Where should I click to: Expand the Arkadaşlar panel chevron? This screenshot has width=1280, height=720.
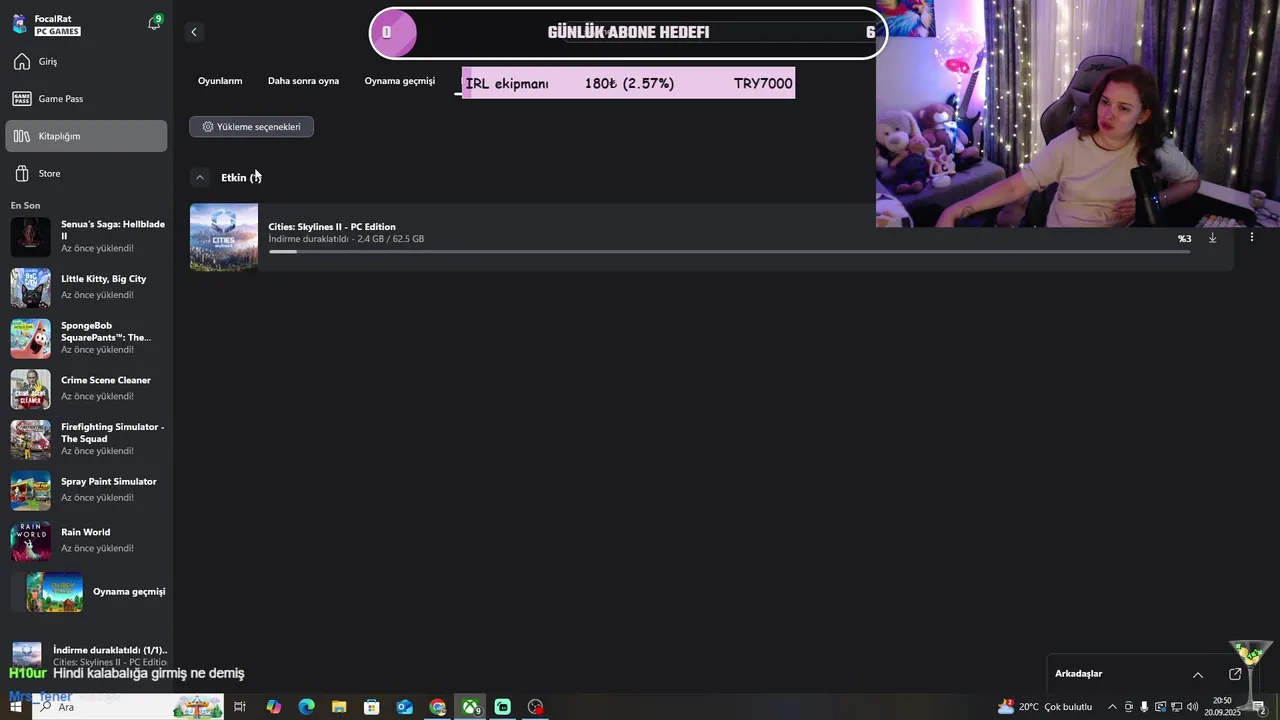point(1198,674)
